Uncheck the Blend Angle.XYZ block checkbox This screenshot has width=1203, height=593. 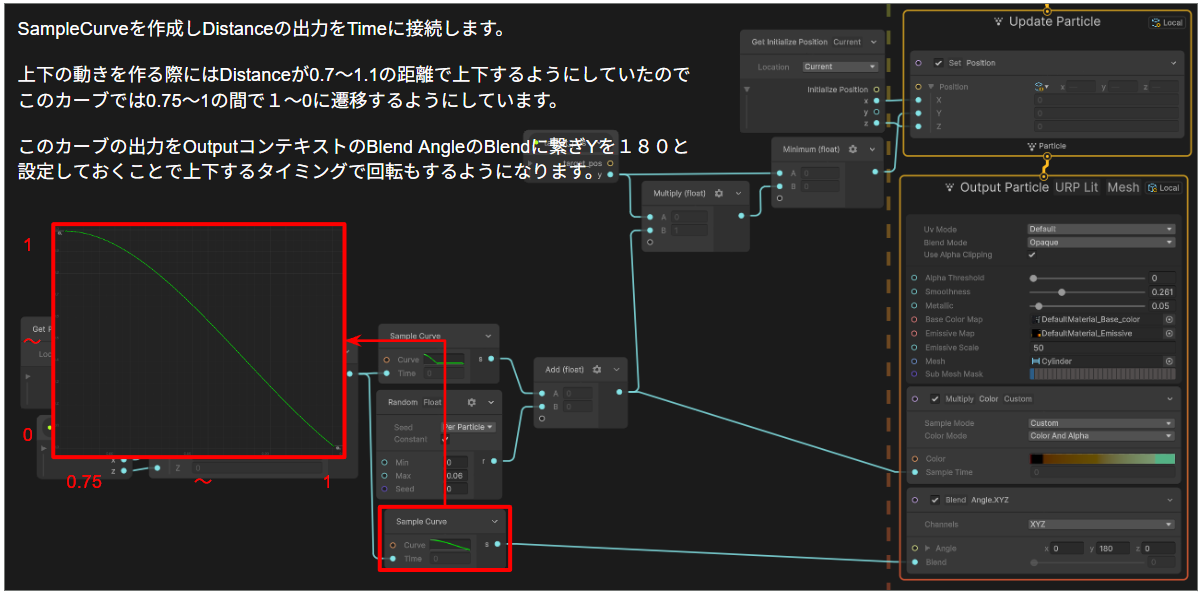click(x=935, y=500)
